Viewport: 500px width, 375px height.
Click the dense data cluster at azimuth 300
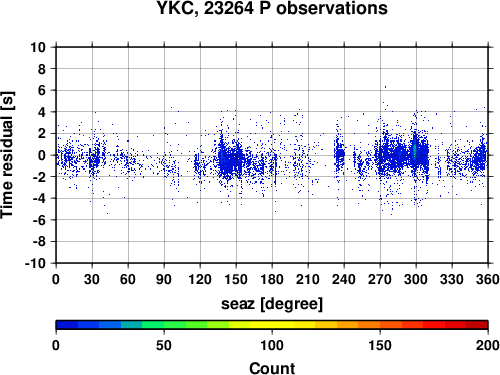[415, 152]
